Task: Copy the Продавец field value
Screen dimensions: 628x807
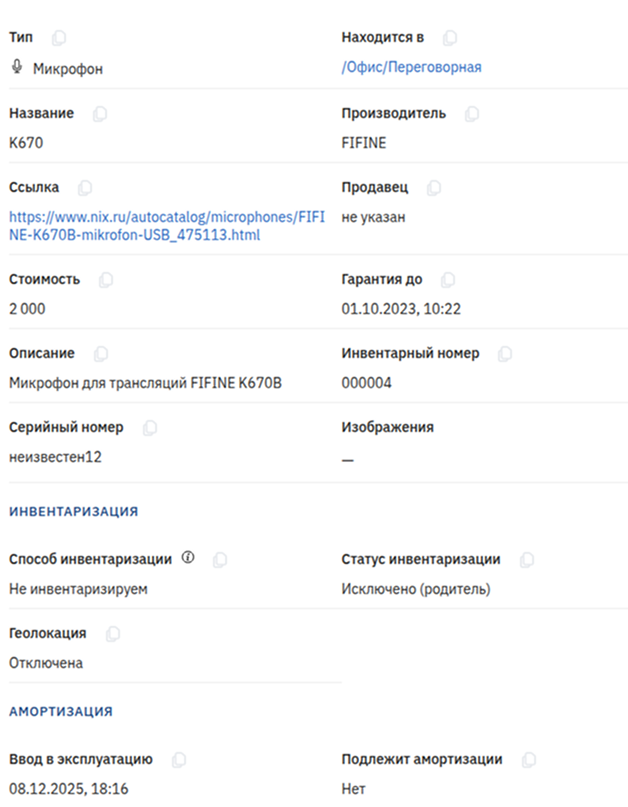Action: point(434,188)
